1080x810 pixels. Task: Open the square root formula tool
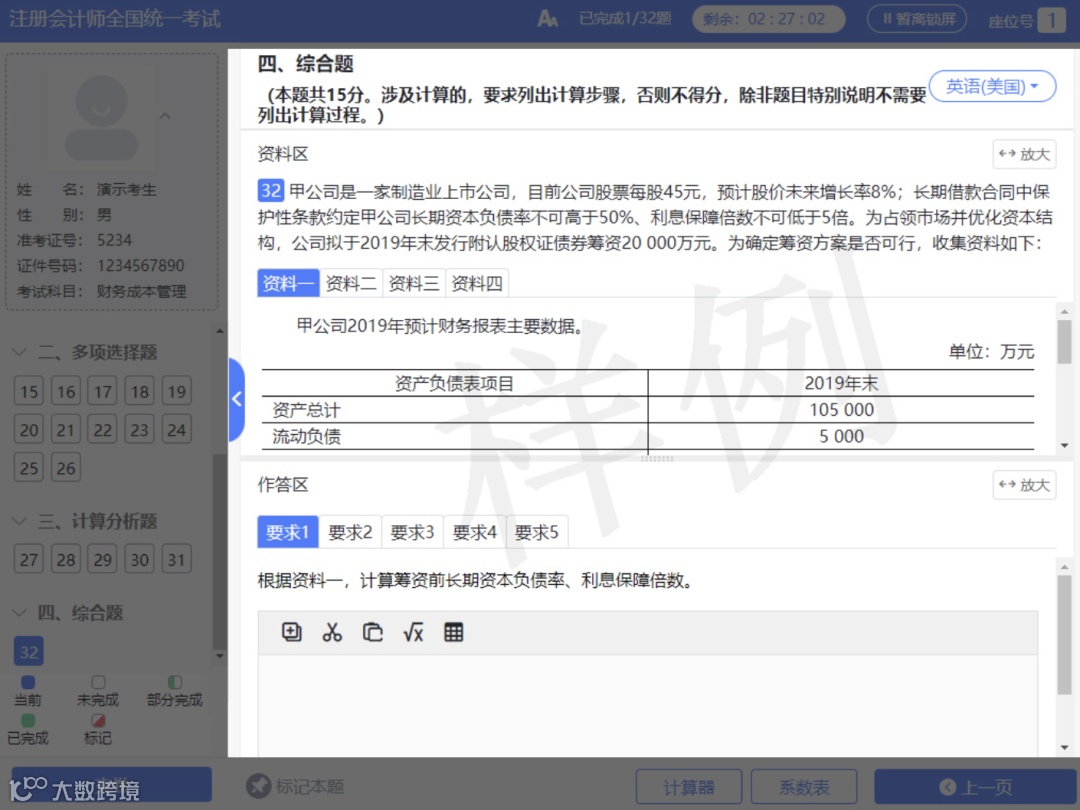pos(413,632)
